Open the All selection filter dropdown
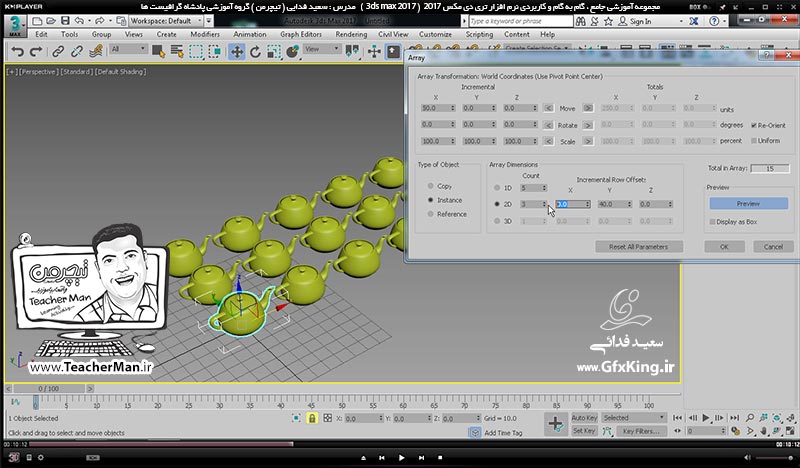 128,50
